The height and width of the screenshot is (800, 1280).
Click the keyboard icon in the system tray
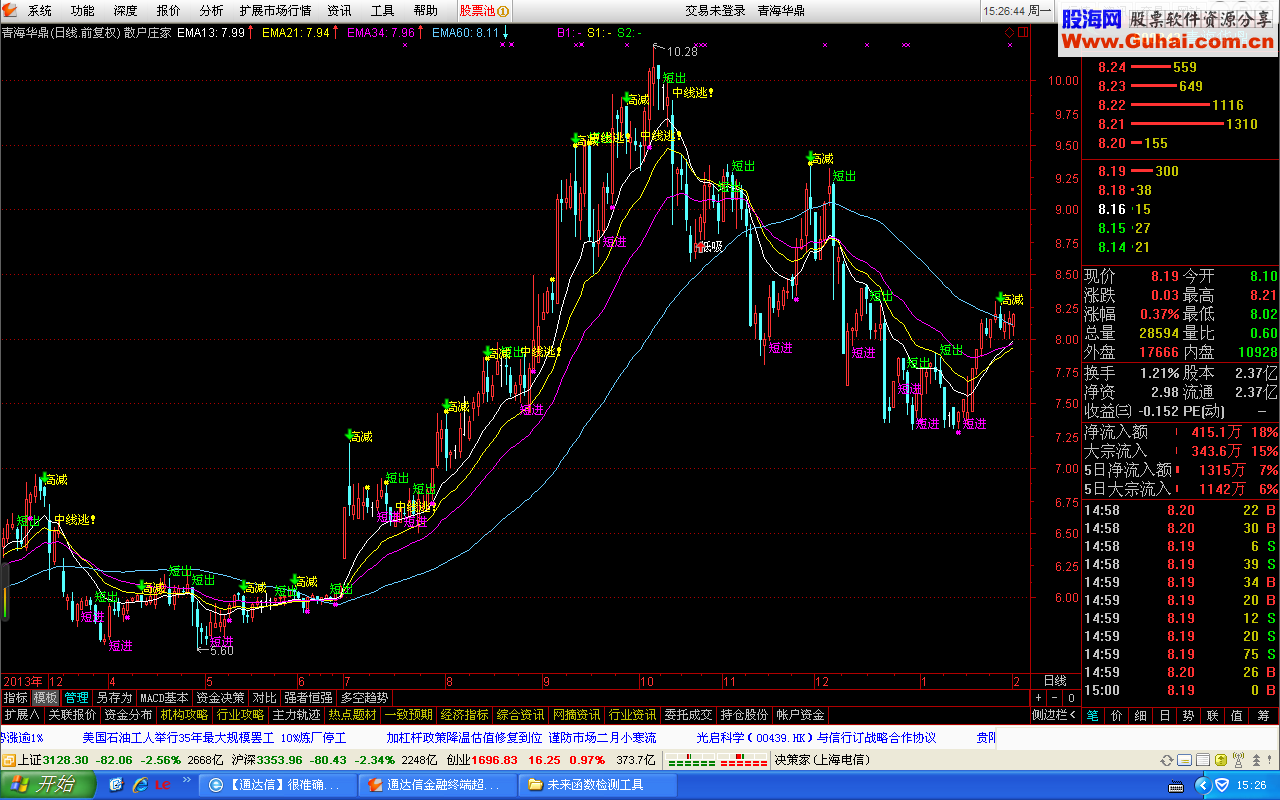point(1176,786)
